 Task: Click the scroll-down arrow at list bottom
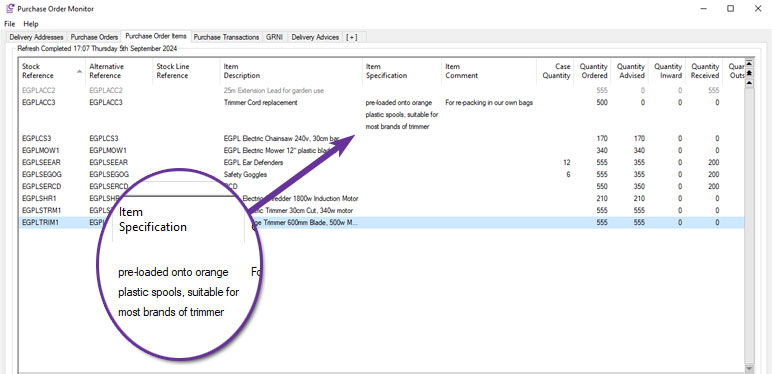click(x=749, y=369)
